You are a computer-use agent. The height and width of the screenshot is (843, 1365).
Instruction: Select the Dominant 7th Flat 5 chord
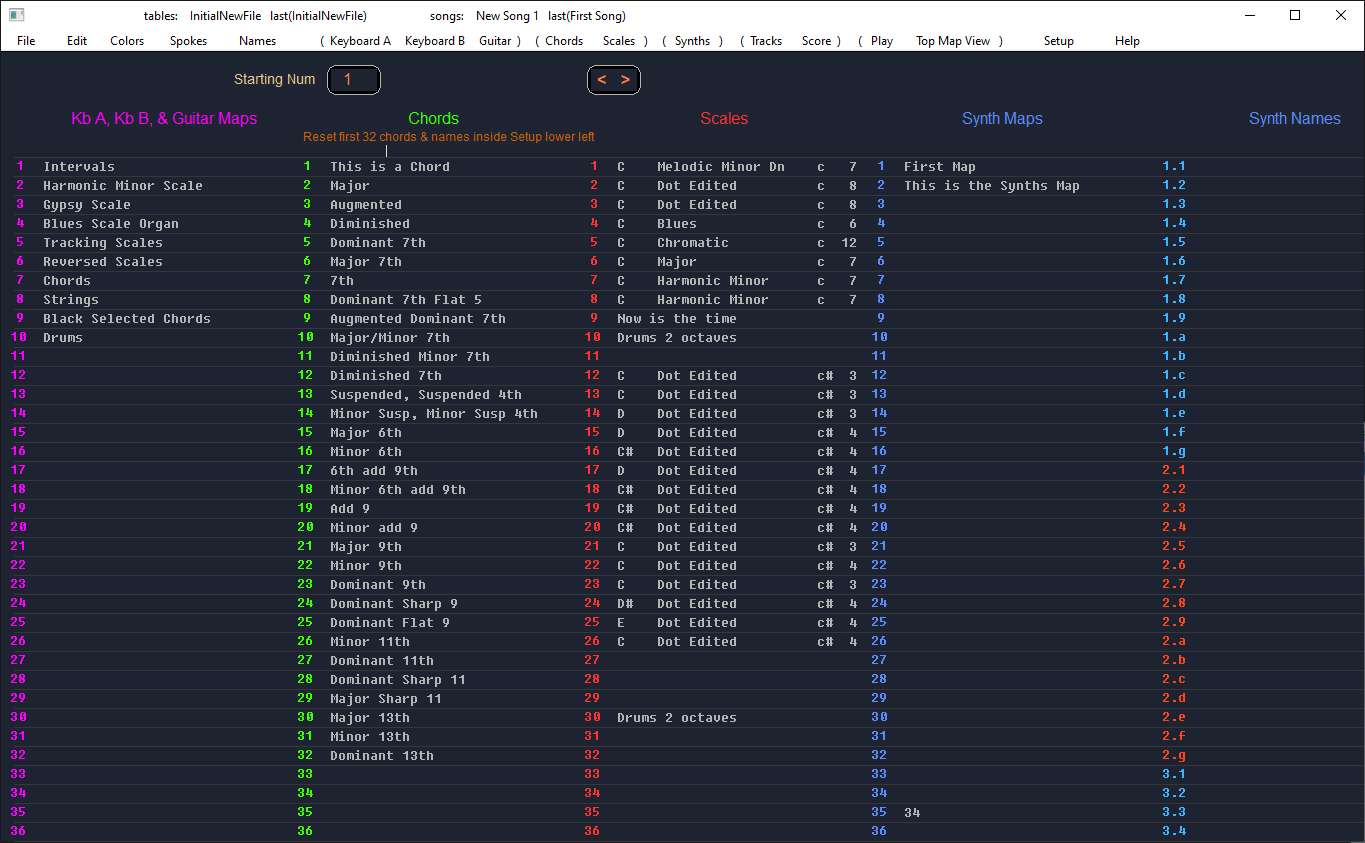(405, 300)
